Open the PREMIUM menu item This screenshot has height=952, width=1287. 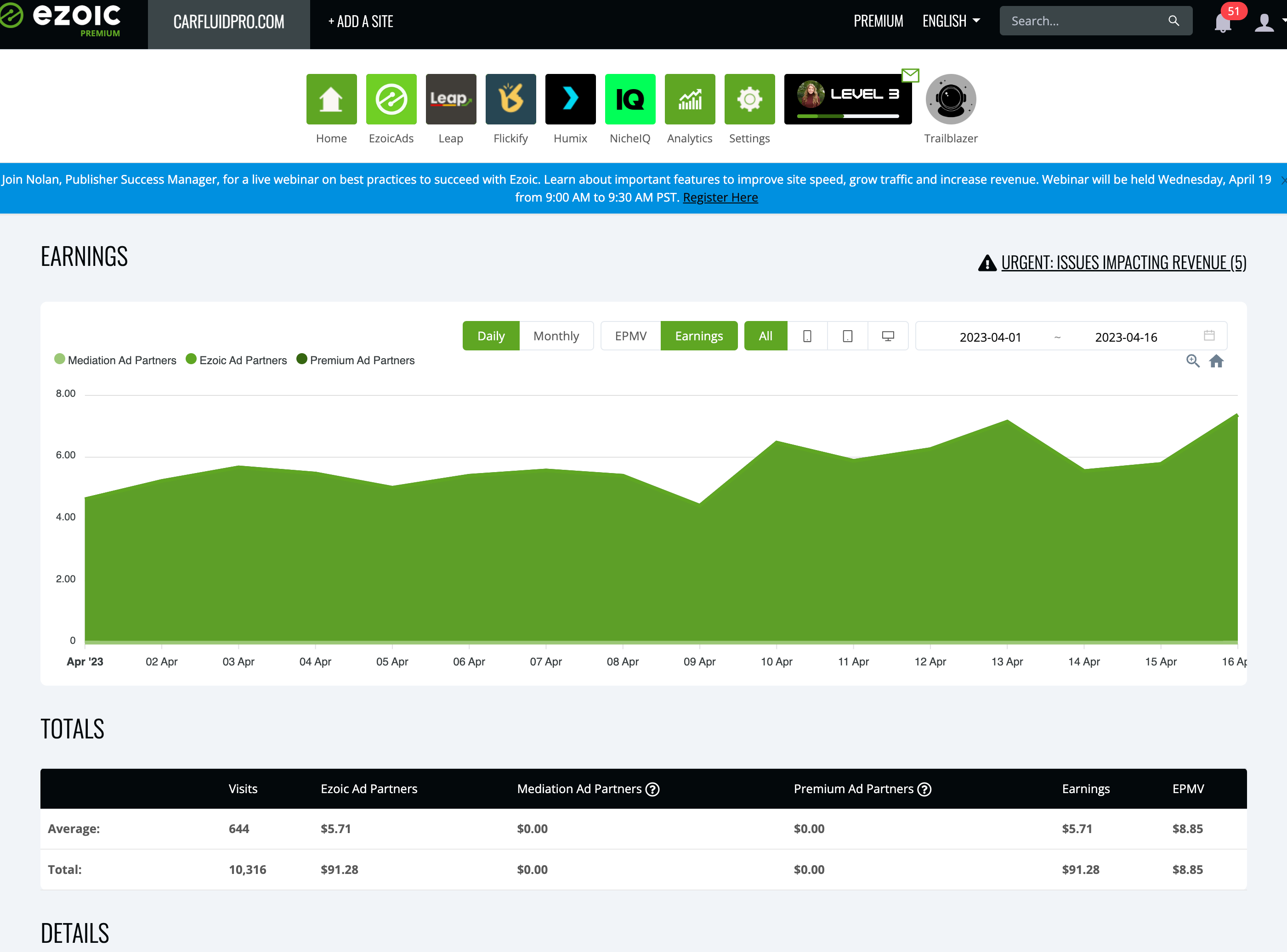(x=878, y=21)
